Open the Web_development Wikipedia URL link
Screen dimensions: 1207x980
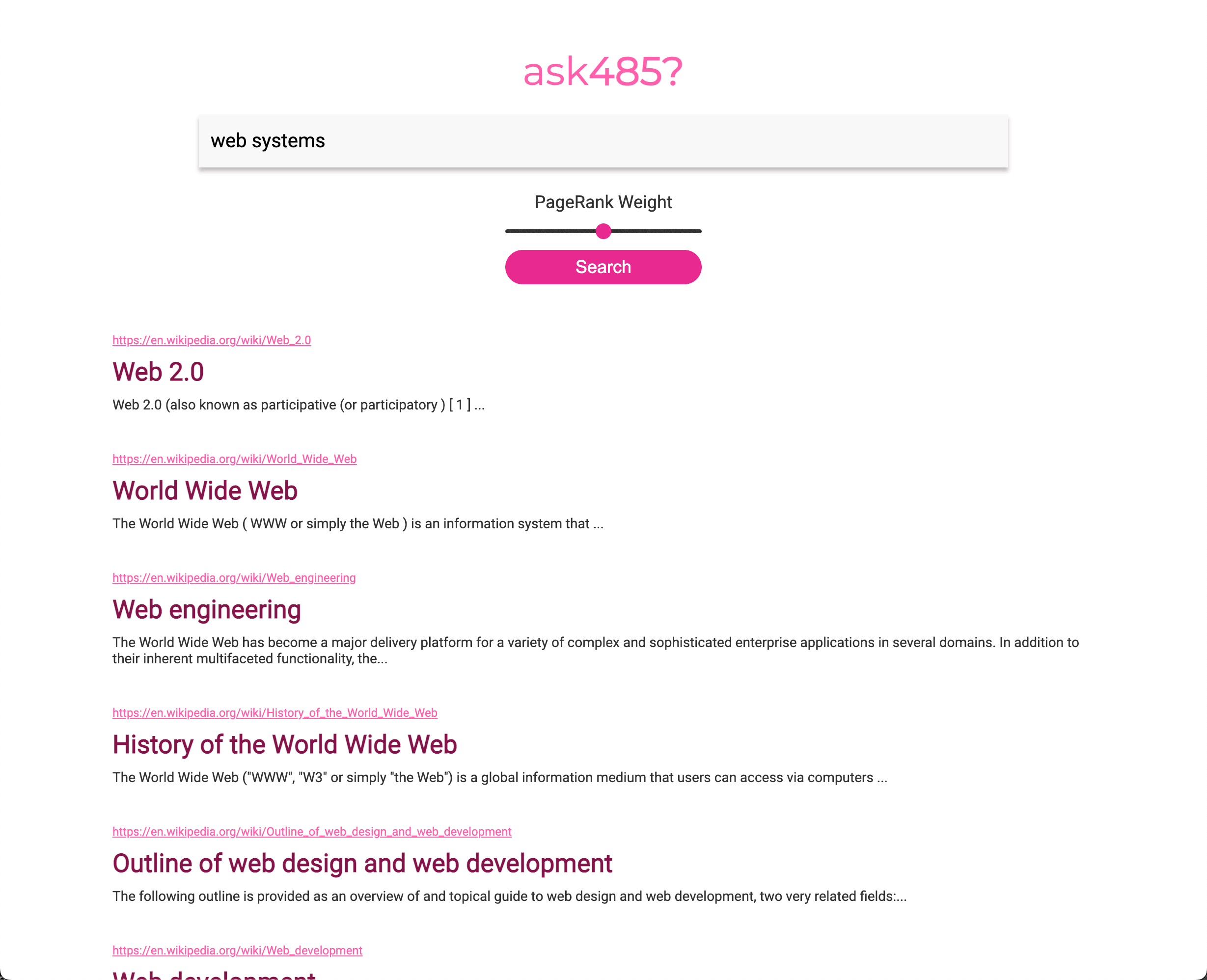tap(237, 950)
